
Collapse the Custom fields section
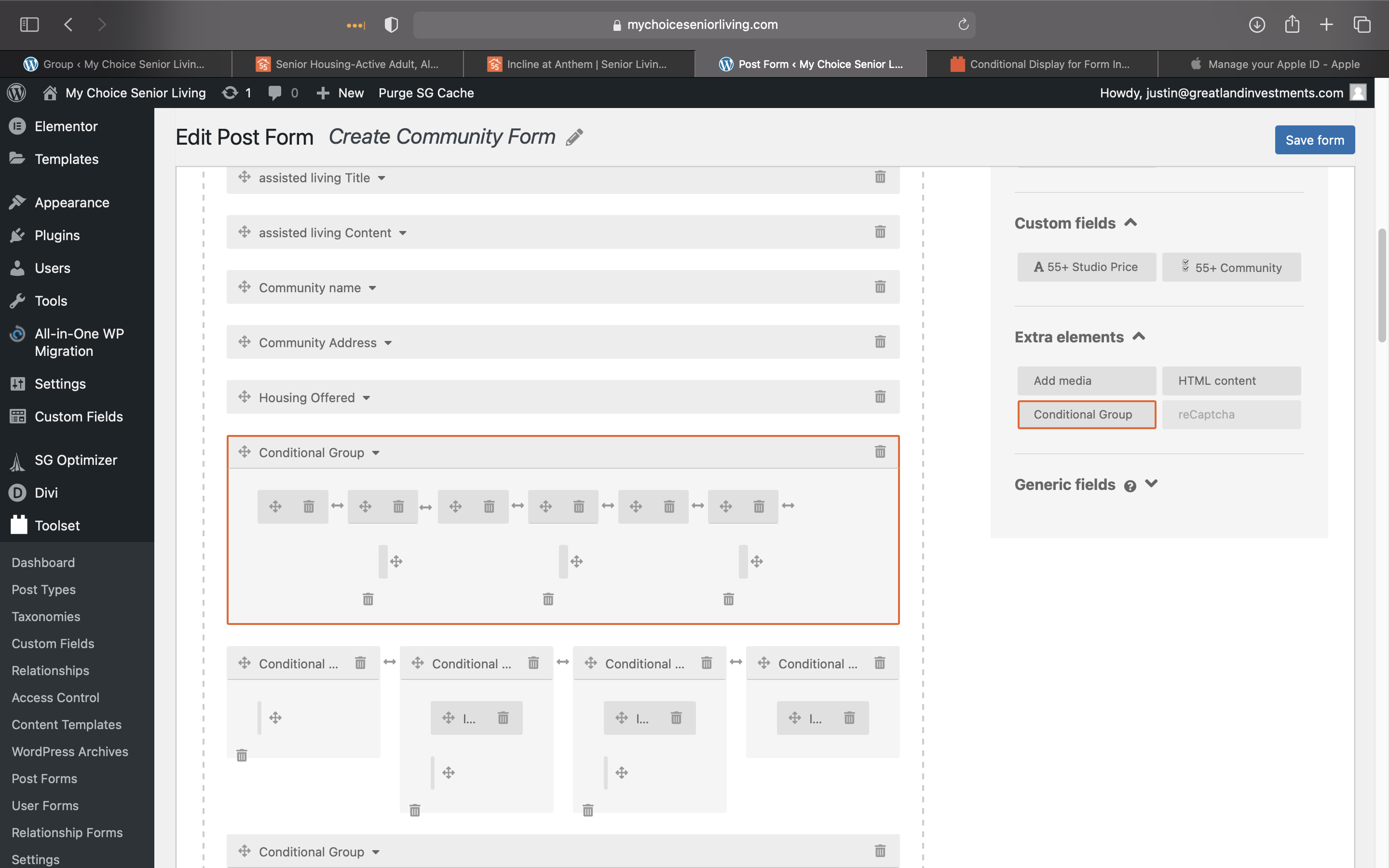(1130, 222)
